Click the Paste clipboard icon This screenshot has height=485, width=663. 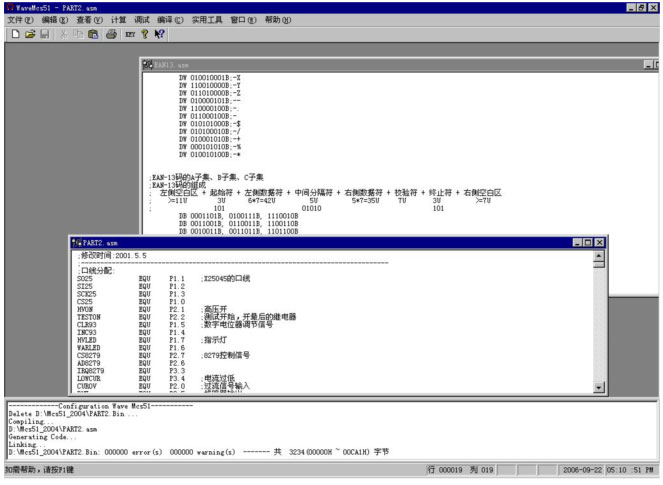93,33
